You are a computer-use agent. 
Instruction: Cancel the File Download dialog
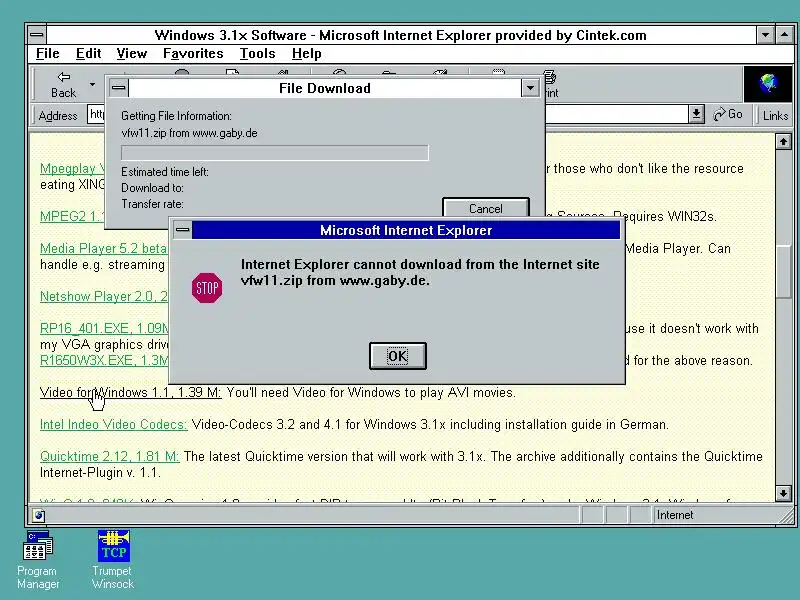click(485, 208)
